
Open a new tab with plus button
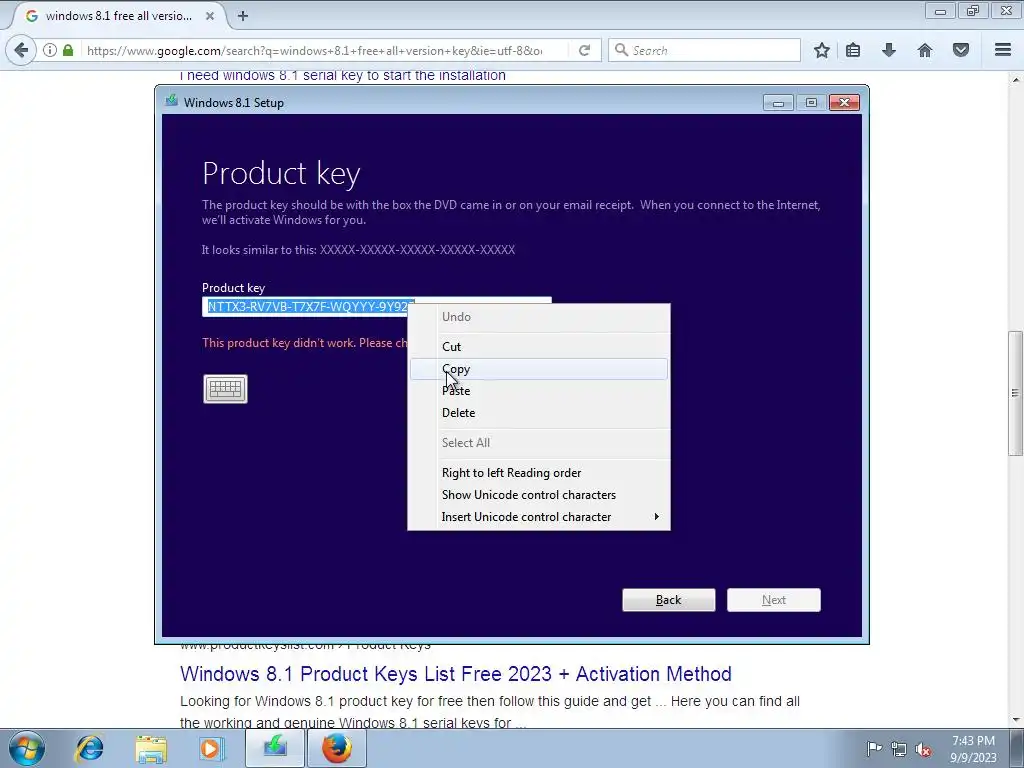(243, 16)
